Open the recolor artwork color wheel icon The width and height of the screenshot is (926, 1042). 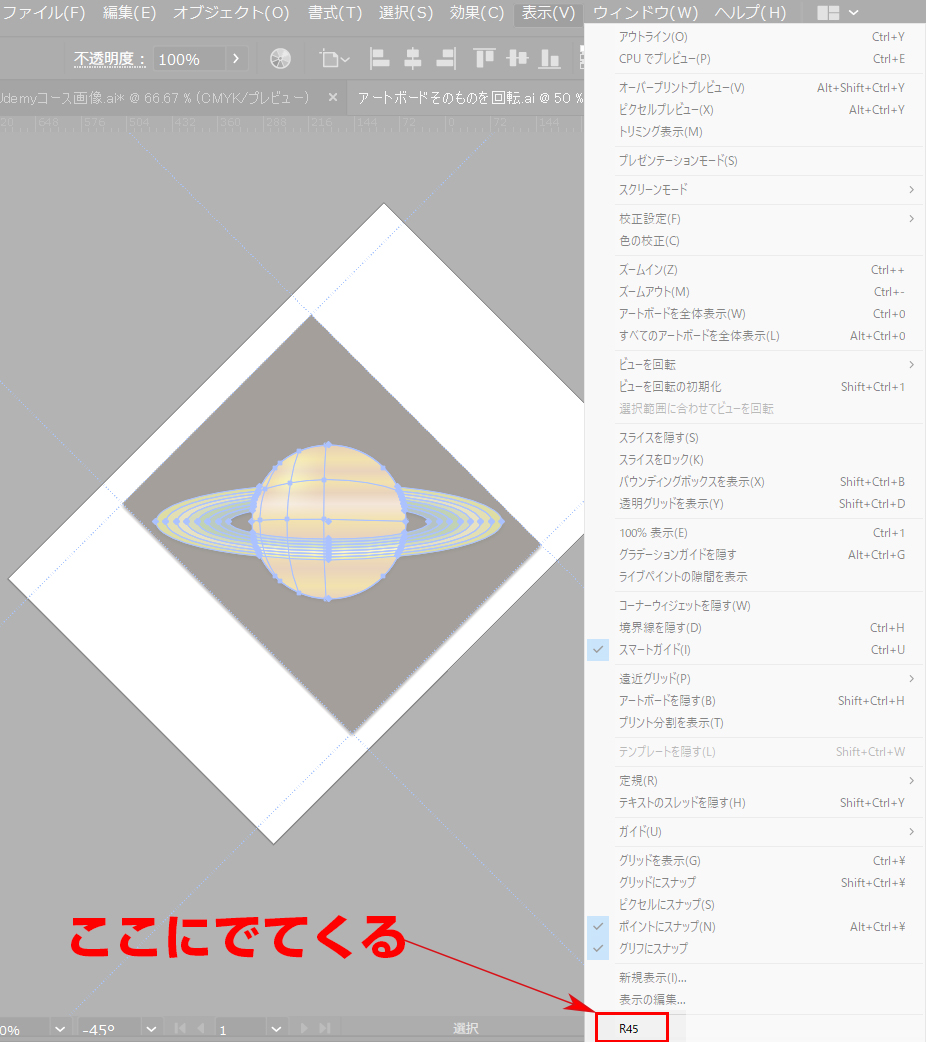(x=281, y=59)
